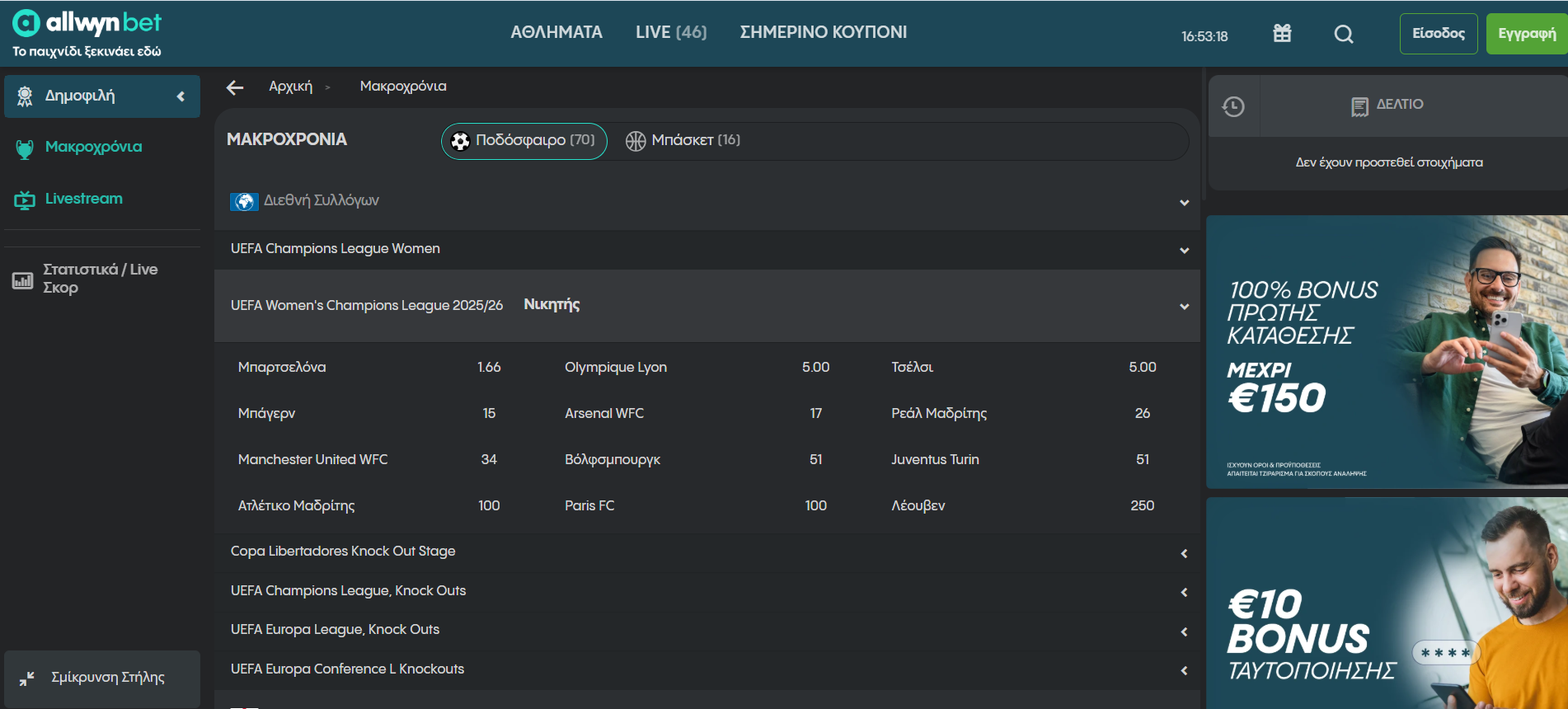Click the shrink column arrows icon
This screenshot has height=709, width=1568.
click(x=27, y=678)
